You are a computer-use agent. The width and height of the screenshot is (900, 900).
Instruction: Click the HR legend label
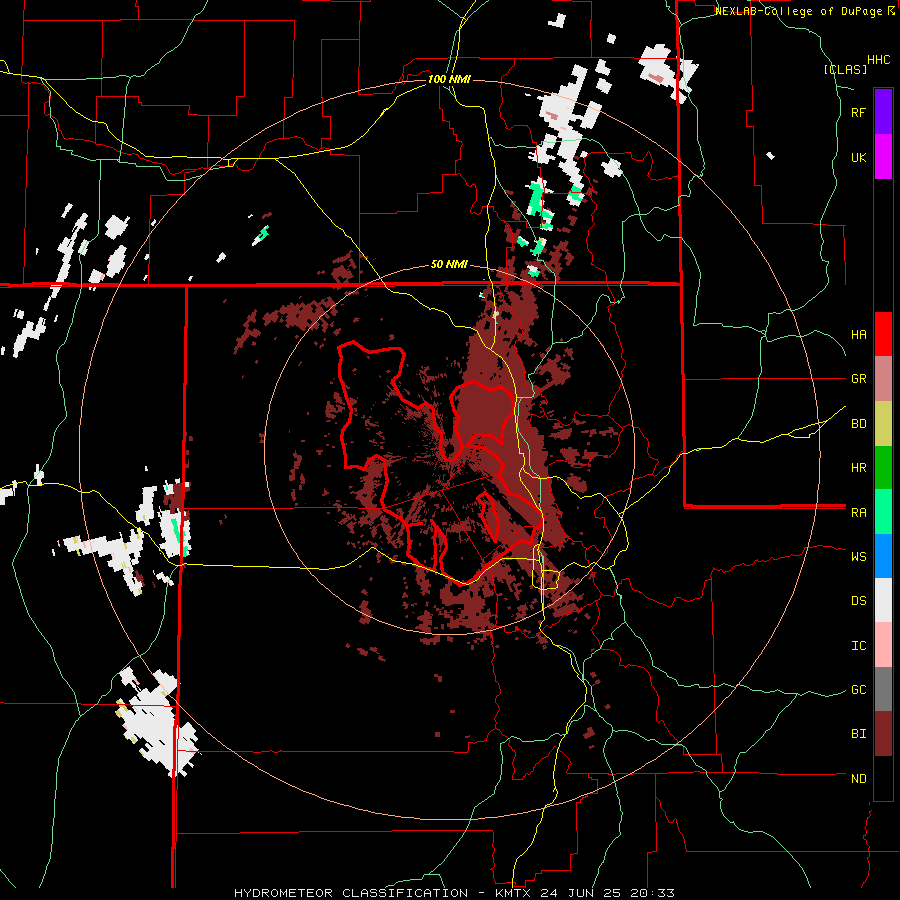[858, 468]
